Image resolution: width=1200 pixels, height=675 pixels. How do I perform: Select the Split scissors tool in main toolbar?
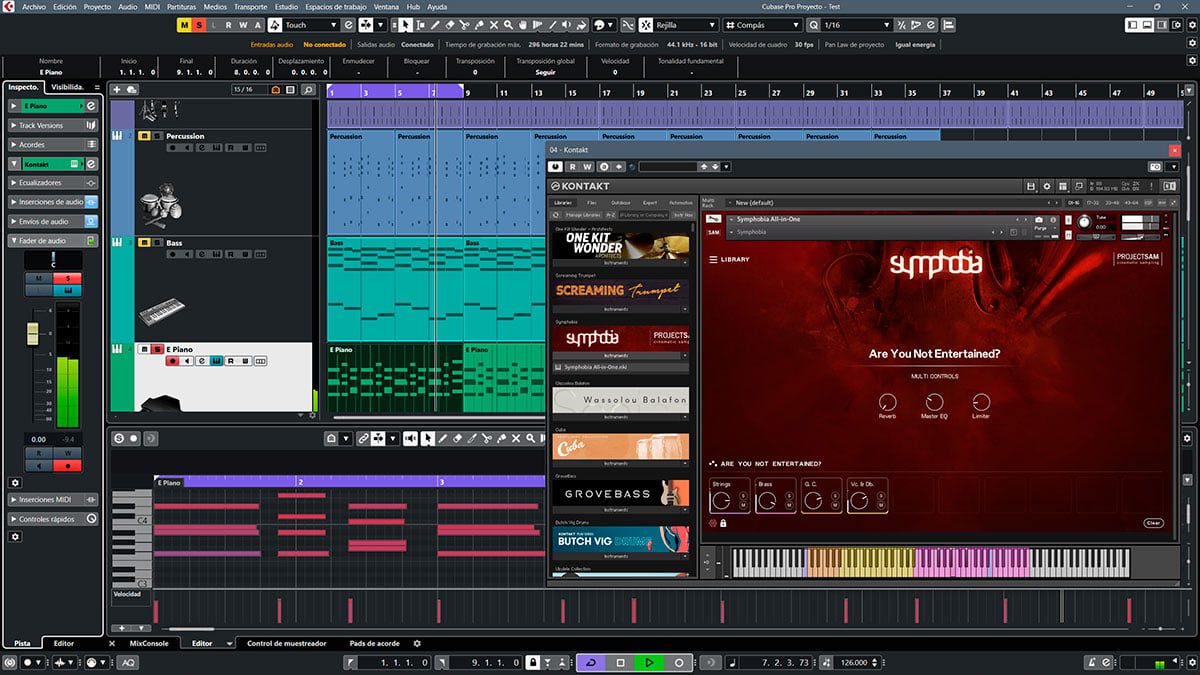(x=465, y=25)
